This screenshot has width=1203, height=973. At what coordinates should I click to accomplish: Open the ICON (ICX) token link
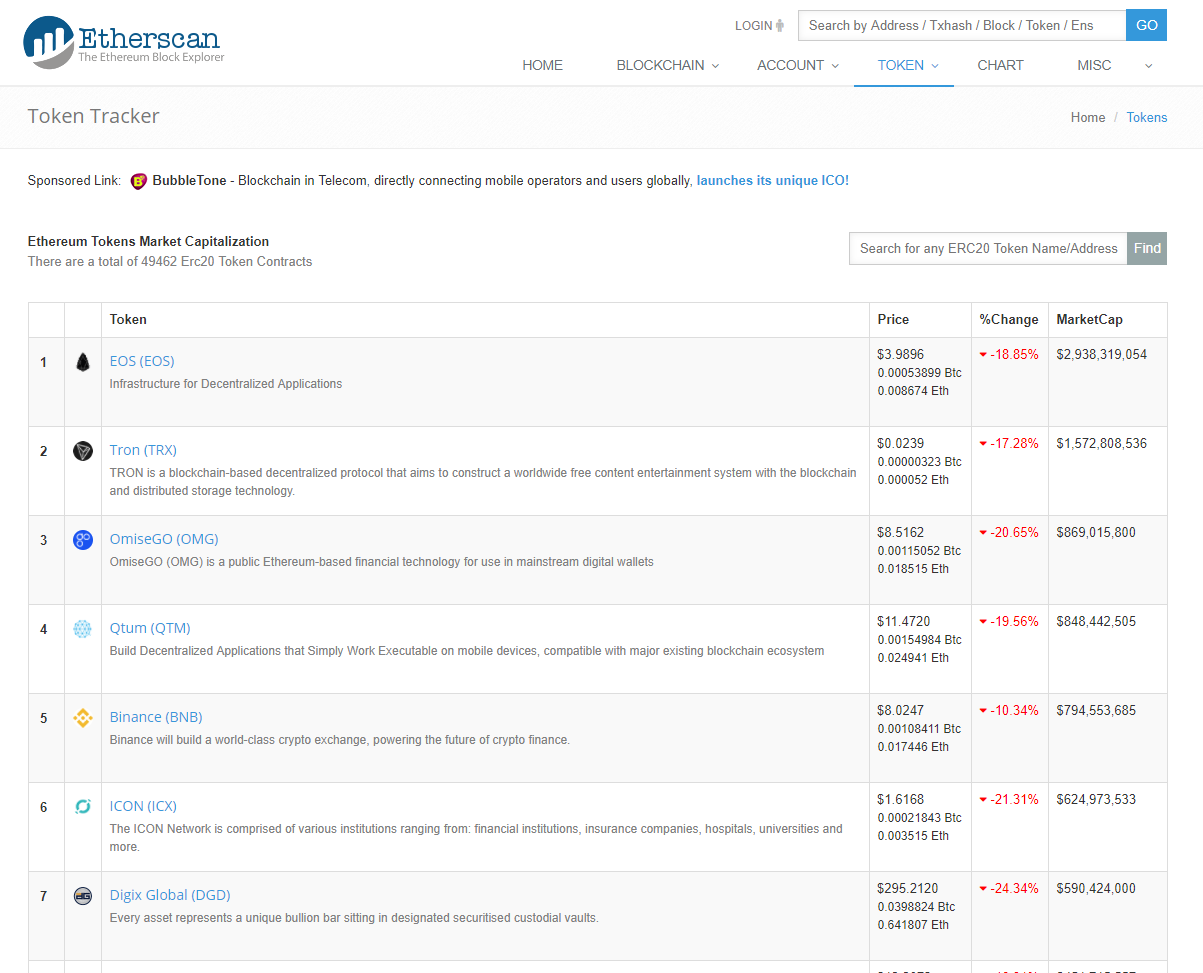point(143,806)
